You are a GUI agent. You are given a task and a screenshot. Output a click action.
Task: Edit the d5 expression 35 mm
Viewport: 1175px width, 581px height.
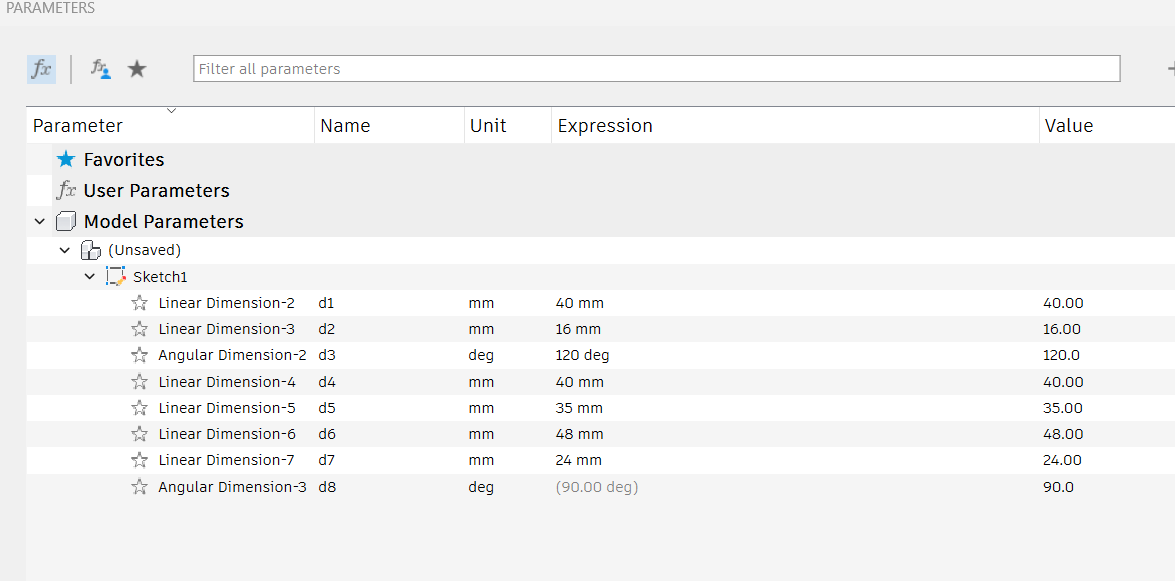[x=579, y=408]
